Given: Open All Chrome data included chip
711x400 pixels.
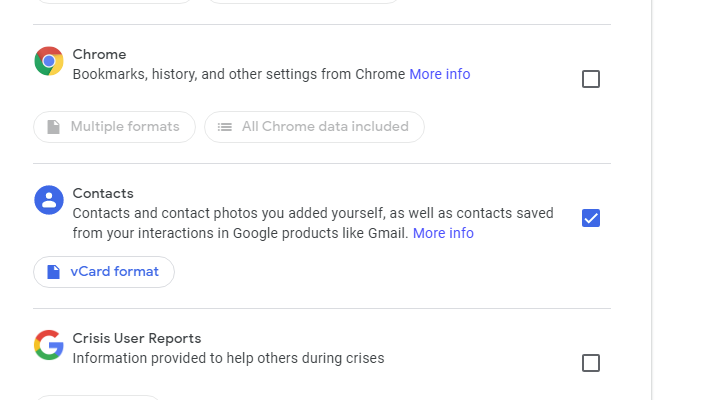Looking at the screenshot, I should (x=314, y=127).
